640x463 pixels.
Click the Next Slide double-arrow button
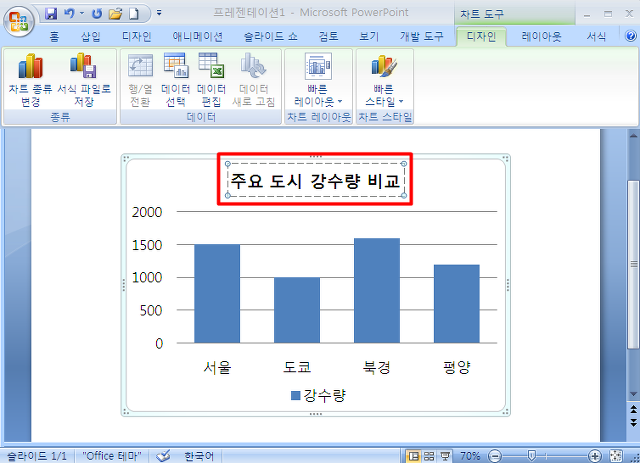[633, 422]
